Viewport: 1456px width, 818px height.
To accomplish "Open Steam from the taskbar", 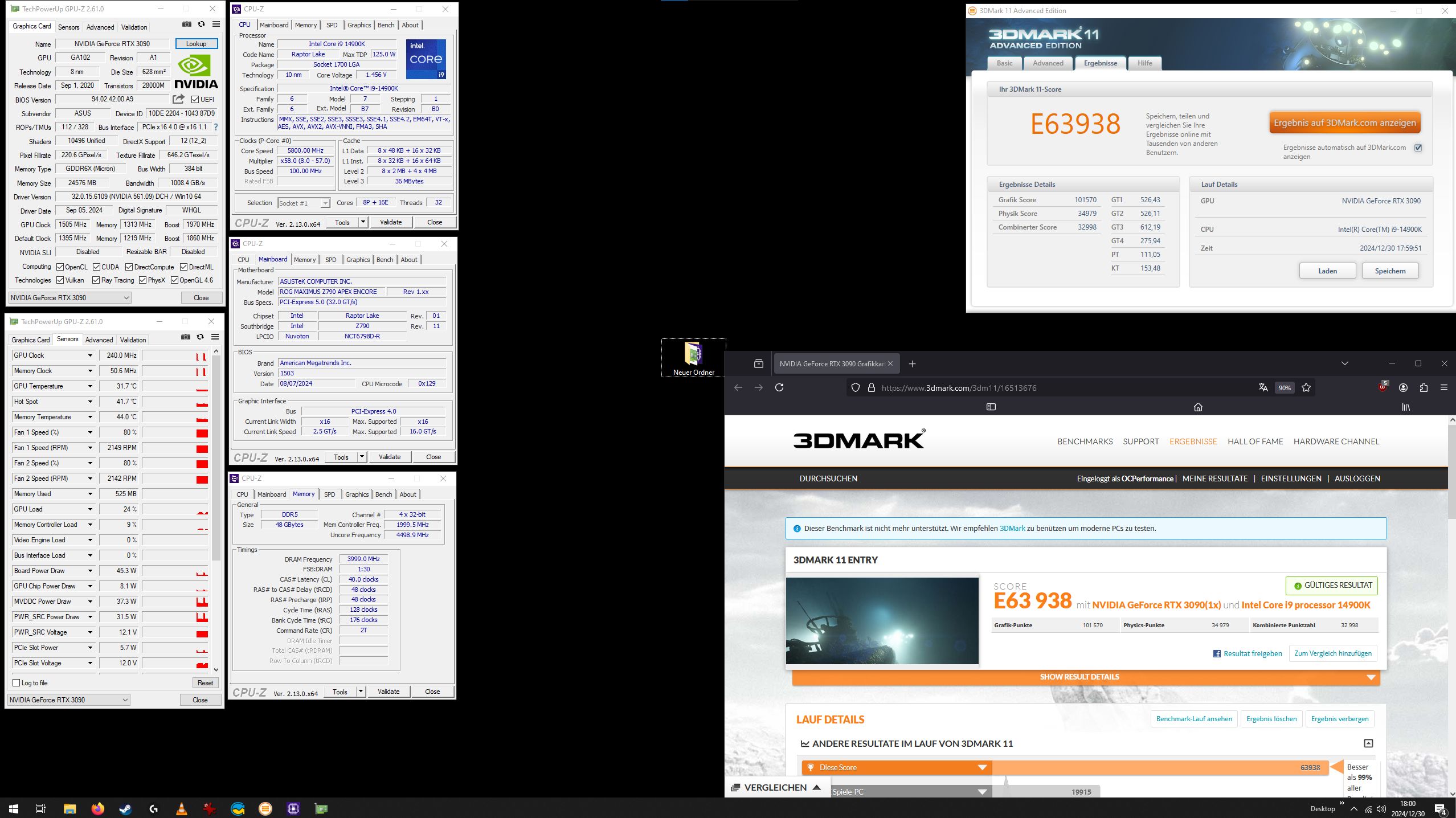I will click(125, 808).
